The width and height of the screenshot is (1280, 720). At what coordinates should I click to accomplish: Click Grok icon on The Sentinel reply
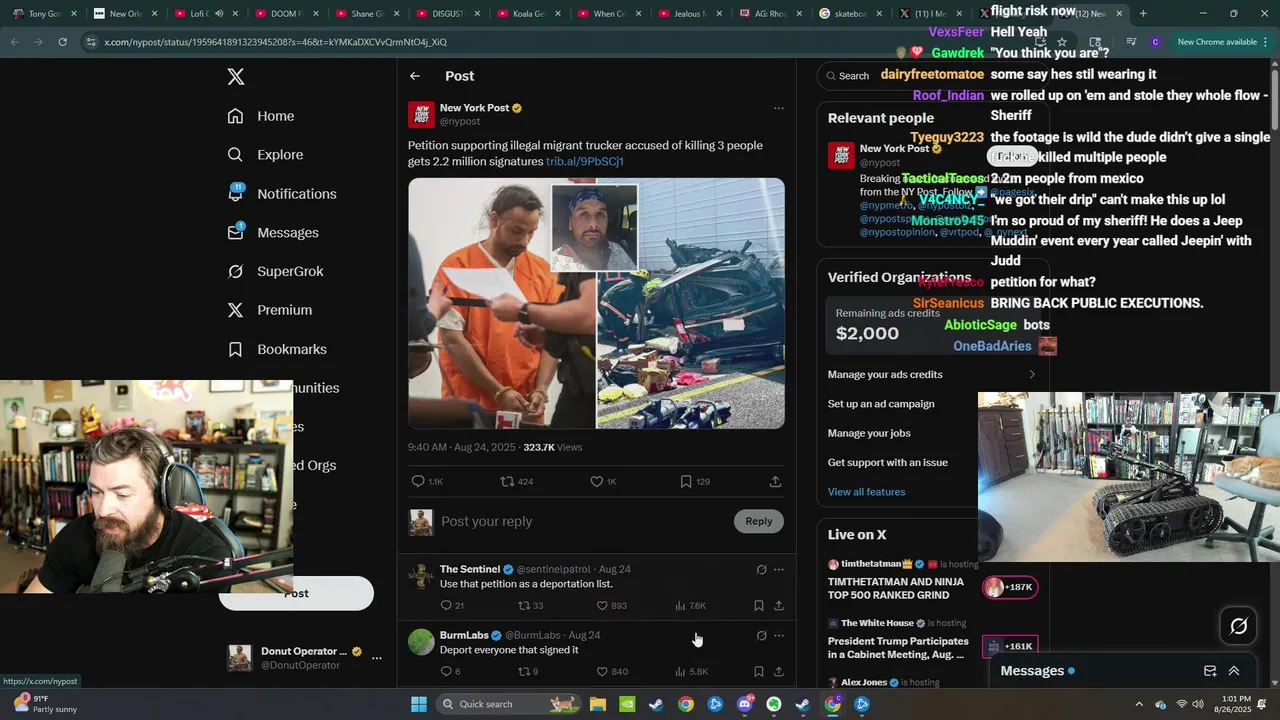(761, 570)
